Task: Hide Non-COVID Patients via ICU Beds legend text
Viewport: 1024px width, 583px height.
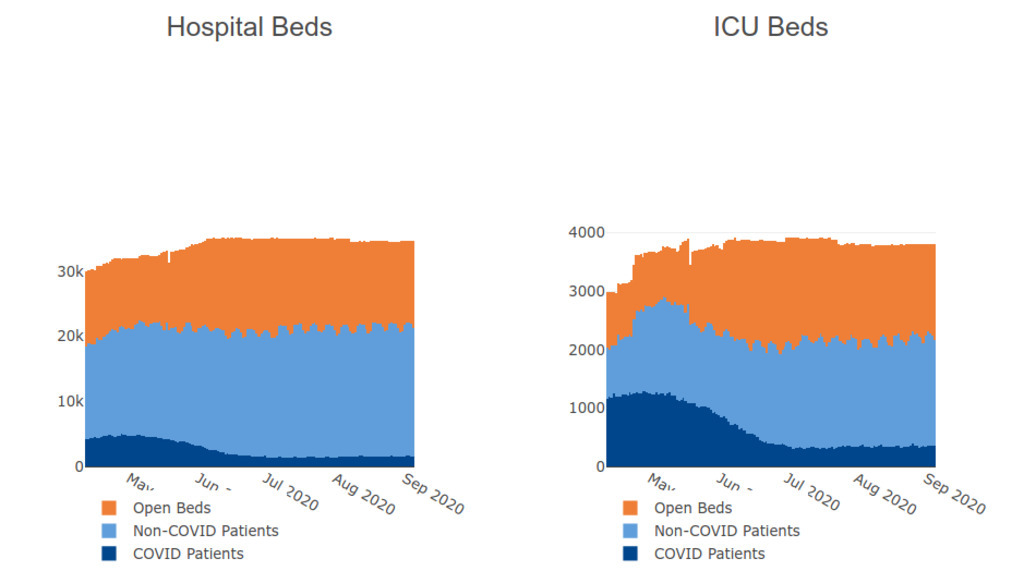Action: click(727, 531)
